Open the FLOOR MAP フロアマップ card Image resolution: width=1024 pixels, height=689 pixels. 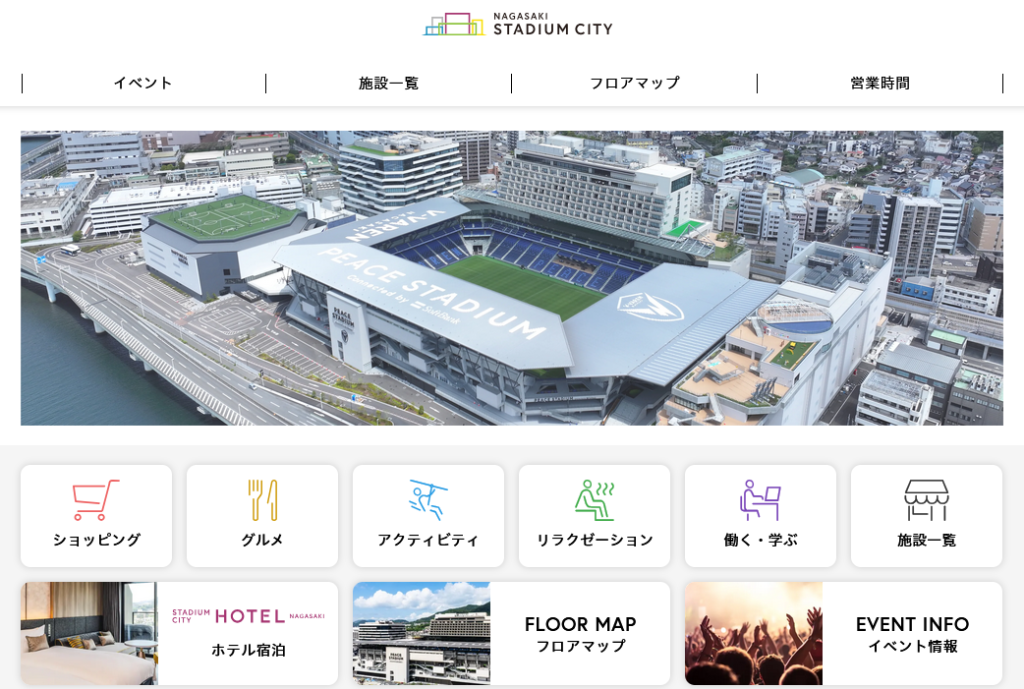pyautogui.click(x=511, y=633)
